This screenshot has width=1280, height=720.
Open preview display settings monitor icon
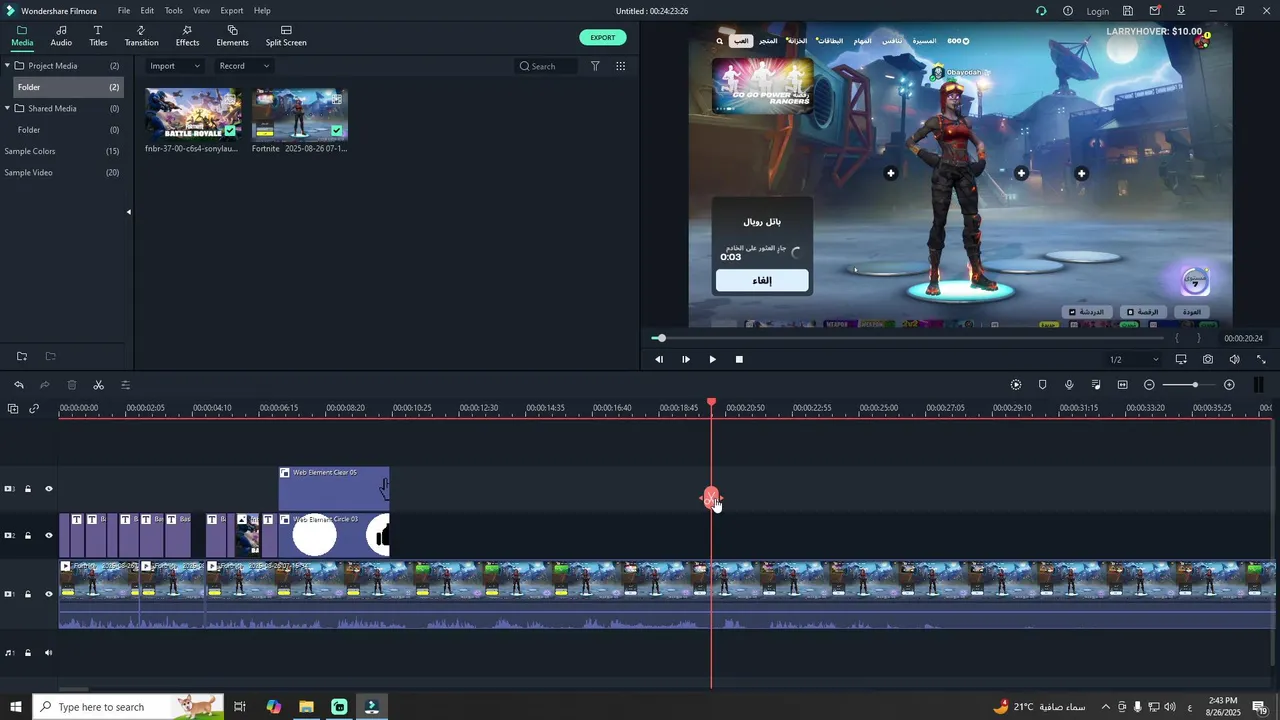[x=1181, y=359]
